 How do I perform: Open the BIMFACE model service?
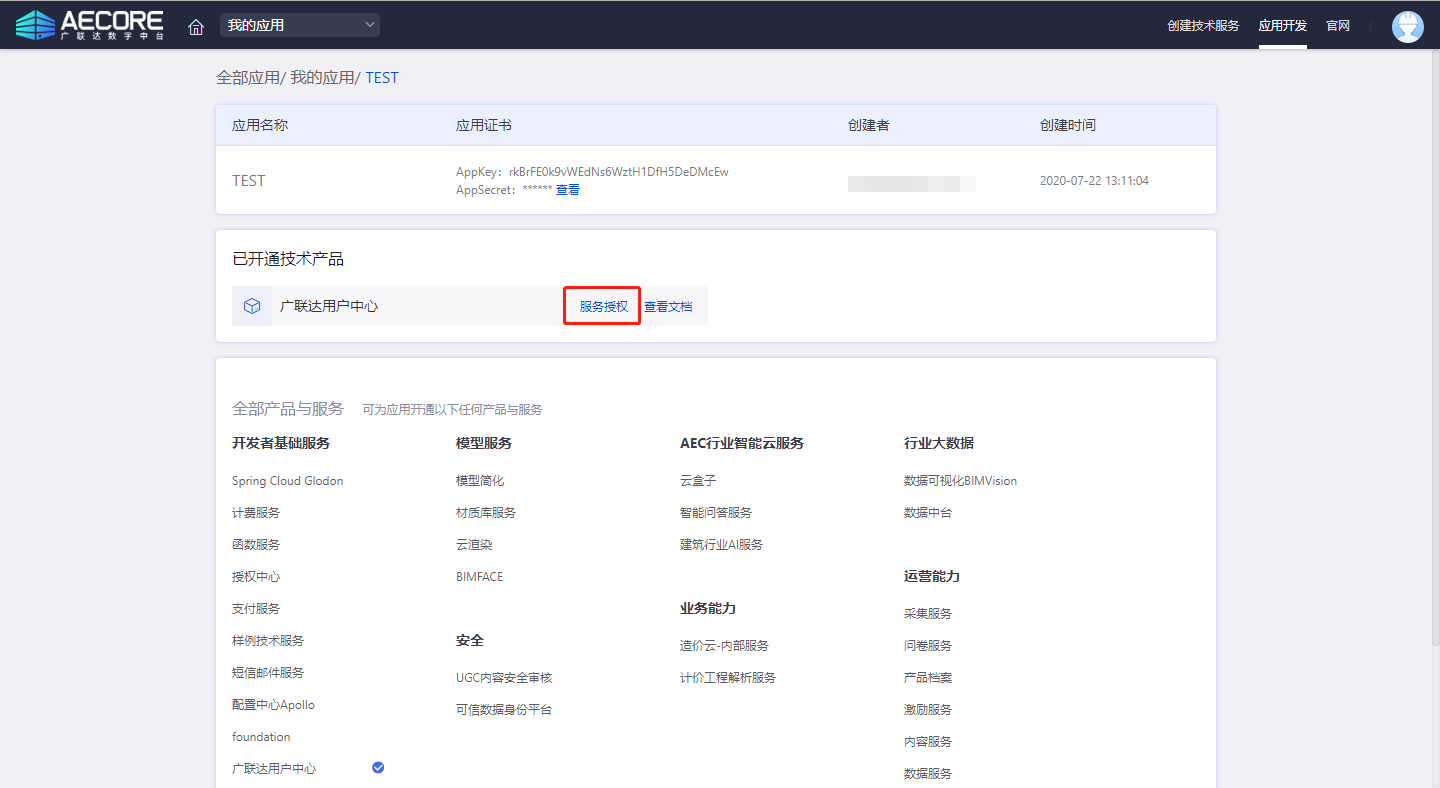(x=479, y=577)
